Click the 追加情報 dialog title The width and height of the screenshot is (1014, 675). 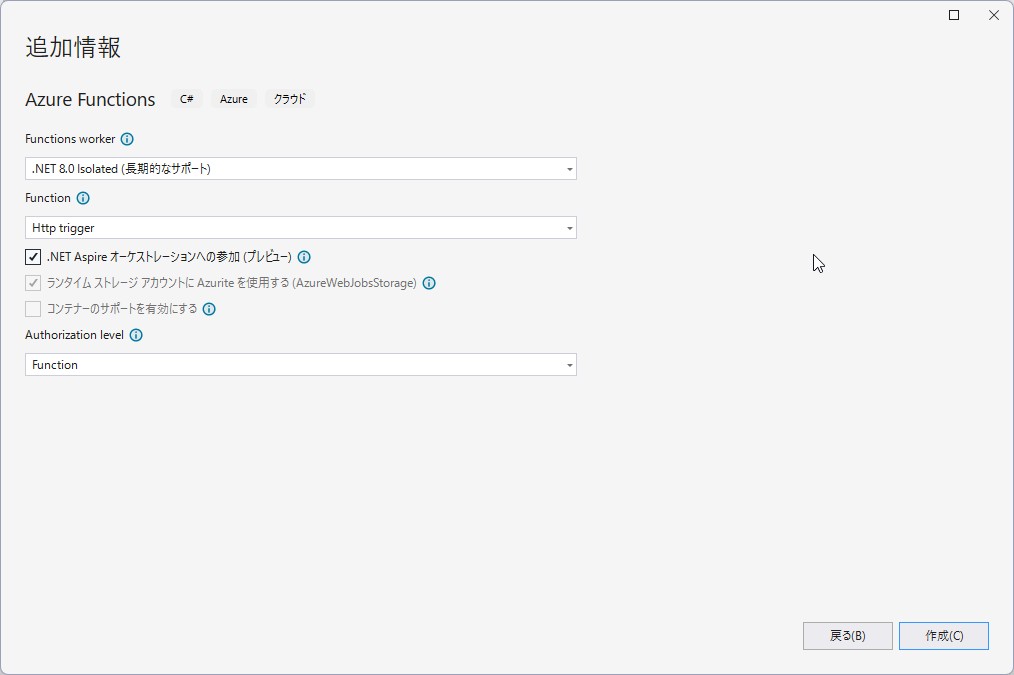tap(73, 47)
